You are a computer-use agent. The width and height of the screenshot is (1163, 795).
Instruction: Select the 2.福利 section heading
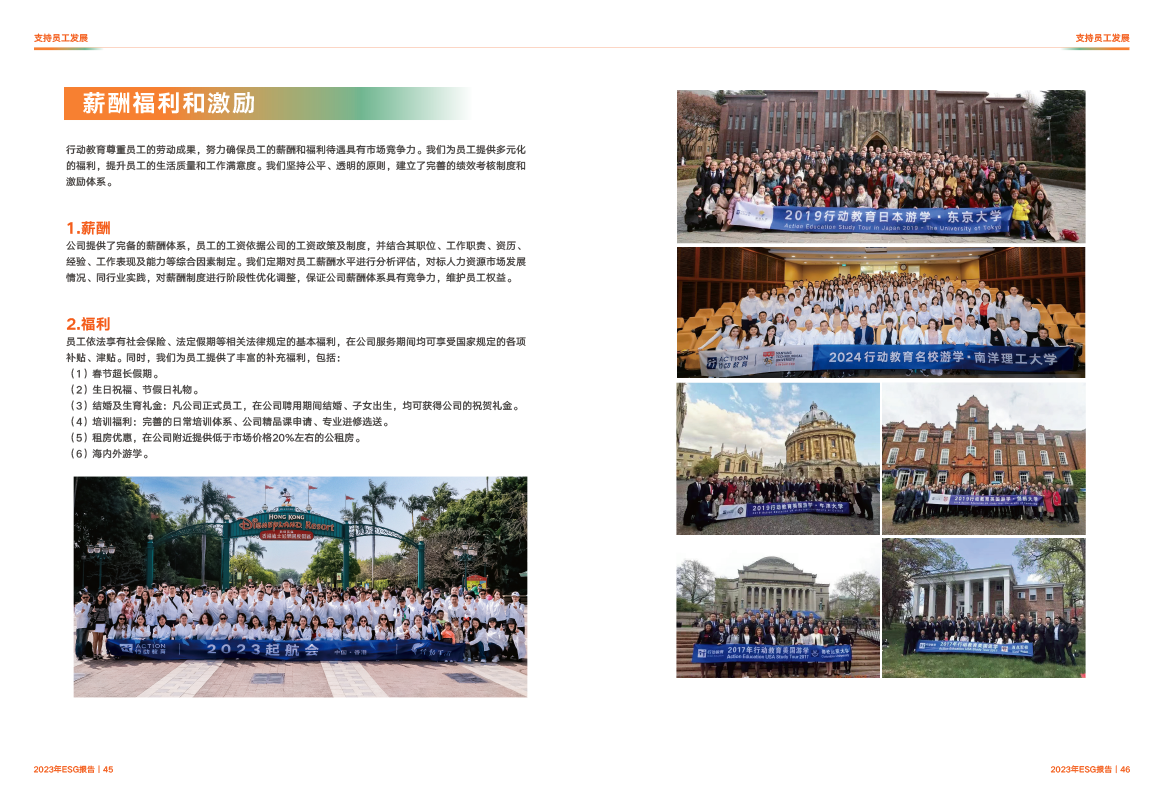(88, 324)
